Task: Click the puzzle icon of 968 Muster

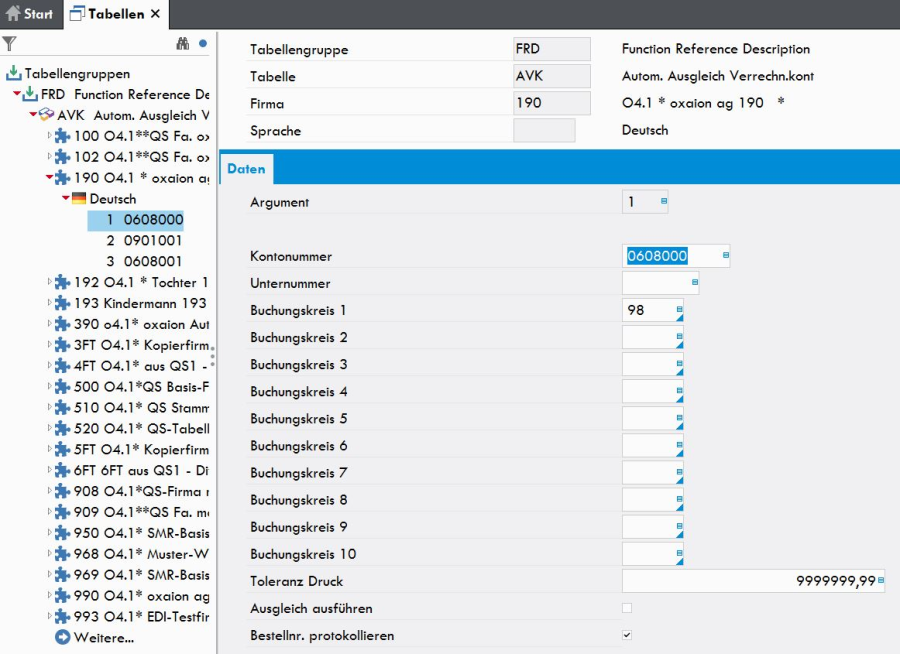Action: 63,554
